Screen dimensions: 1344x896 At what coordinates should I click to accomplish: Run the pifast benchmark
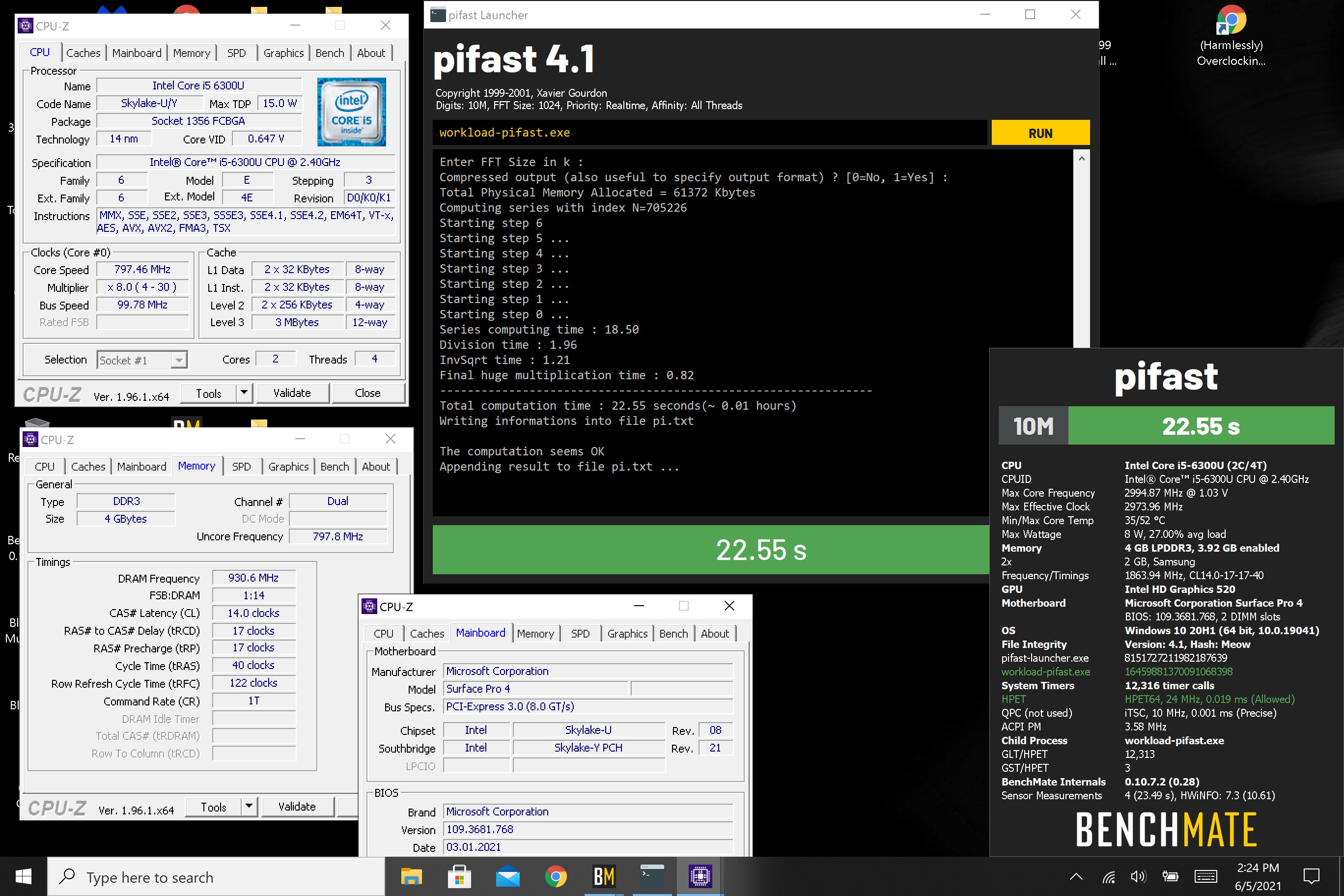click(x=1040, y=133)
